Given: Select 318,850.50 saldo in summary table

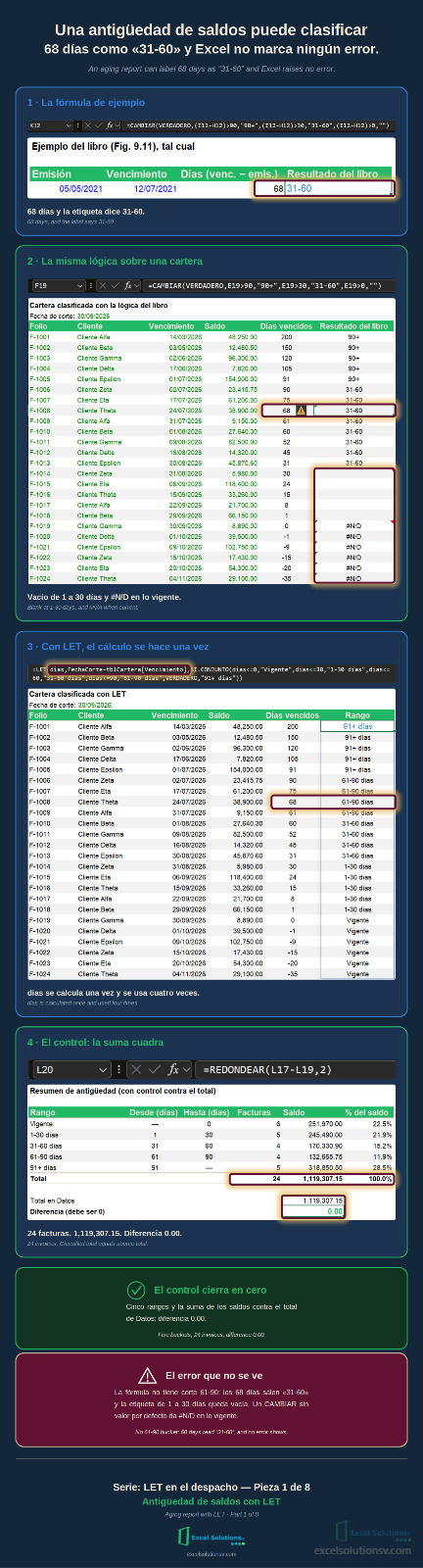Looking at the screenshot, I should coord(325,1167).
